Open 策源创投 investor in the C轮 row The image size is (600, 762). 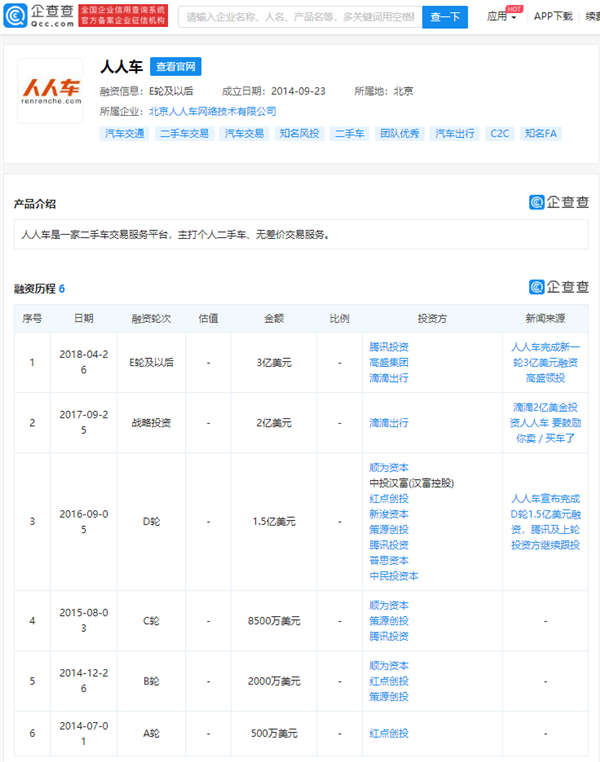point(389,621)
